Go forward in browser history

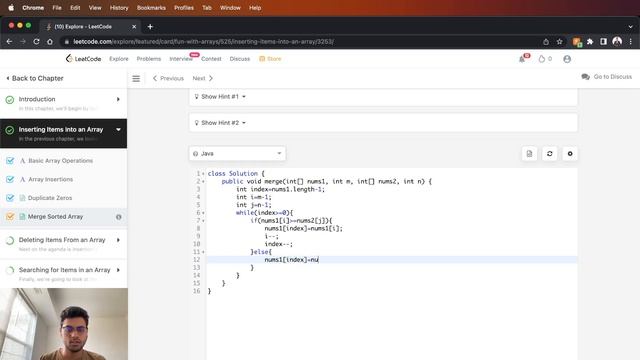pyautogui.click(x=23, y=42)
